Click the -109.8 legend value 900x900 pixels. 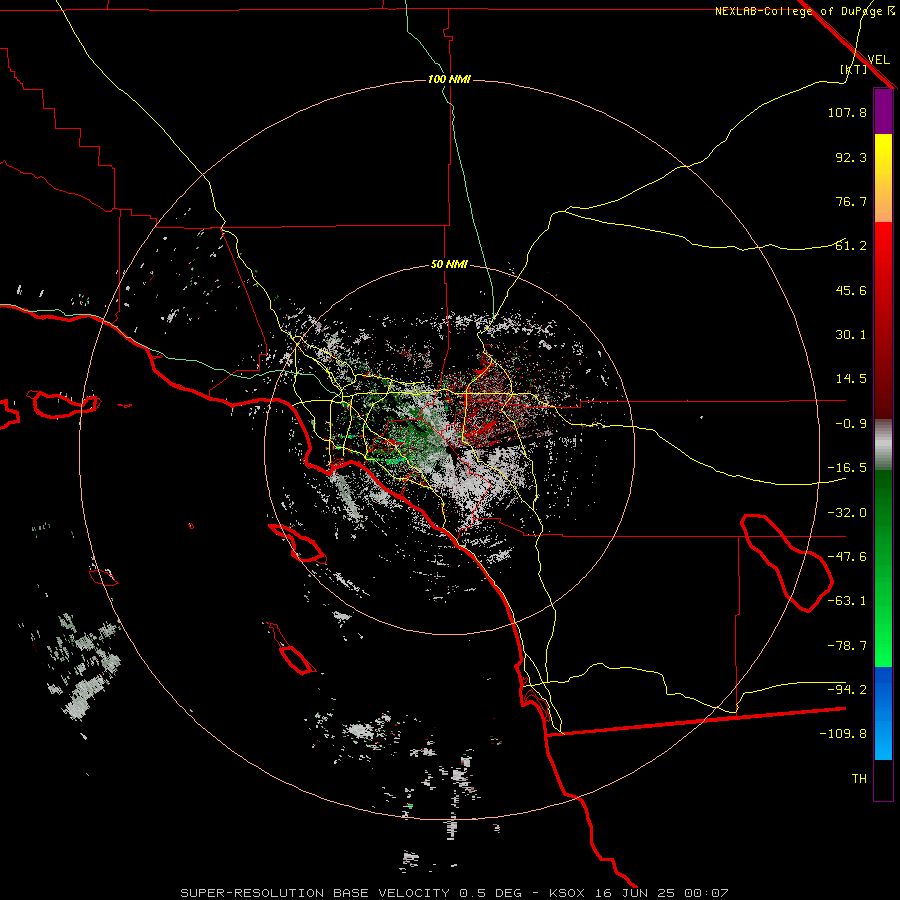(843, 734)
